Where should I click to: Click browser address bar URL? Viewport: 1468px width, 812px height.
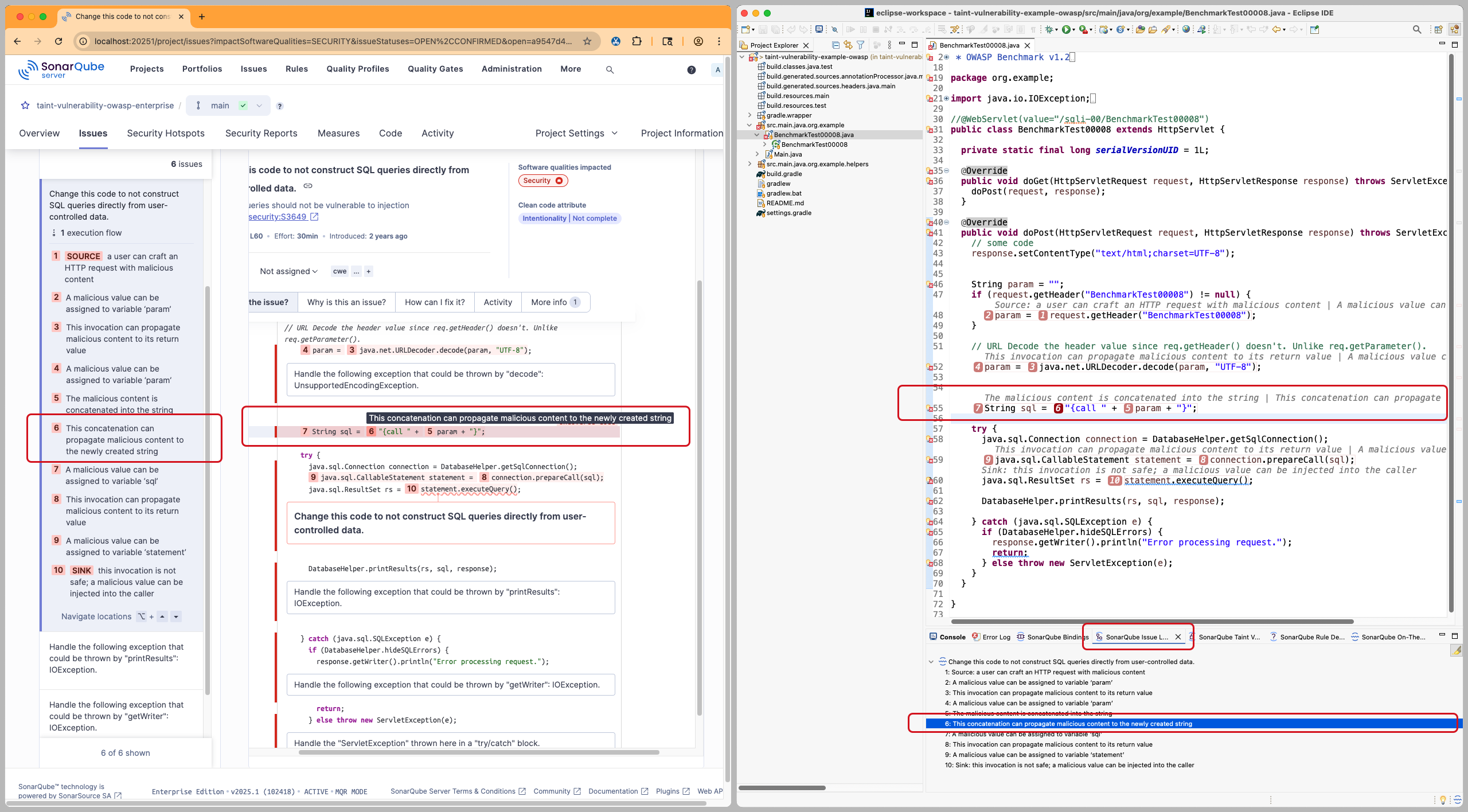(x=333, y=41)
